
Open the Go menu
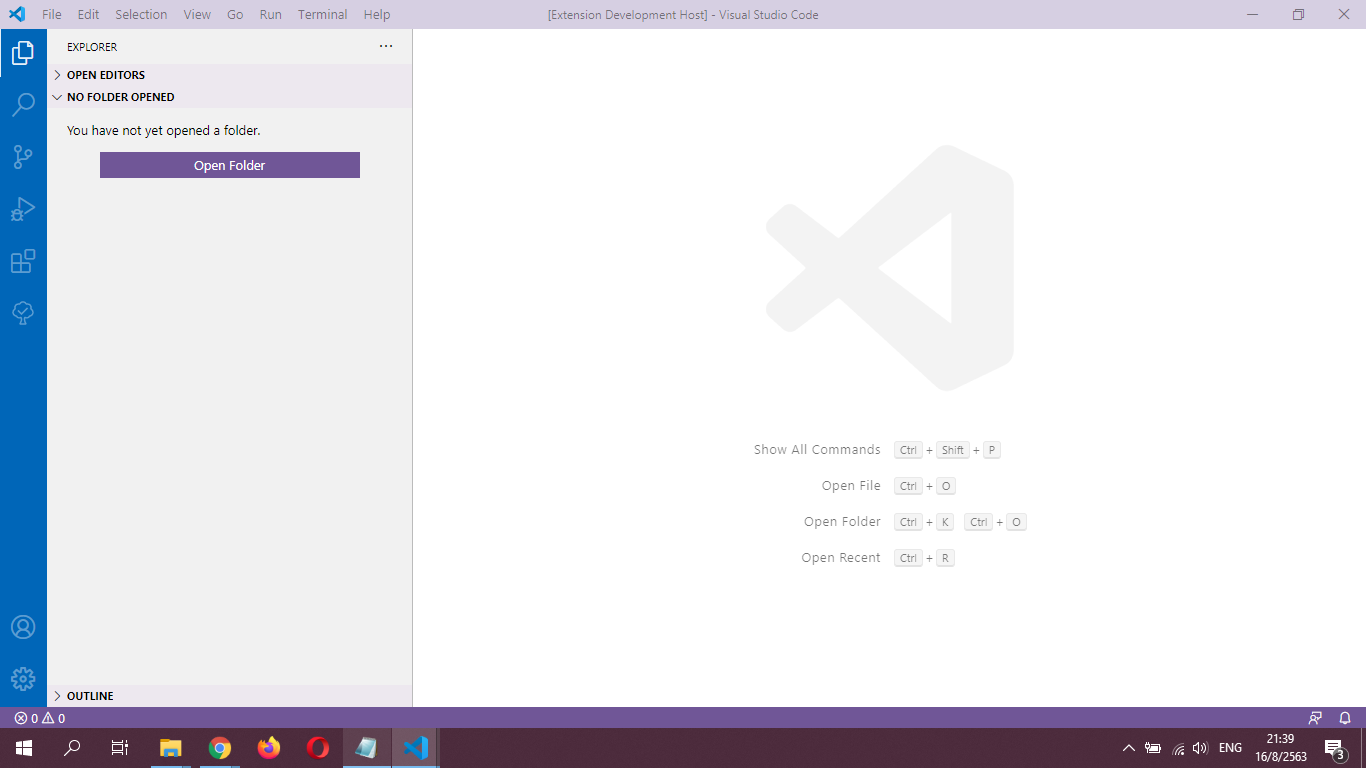[x=235, y=14]
